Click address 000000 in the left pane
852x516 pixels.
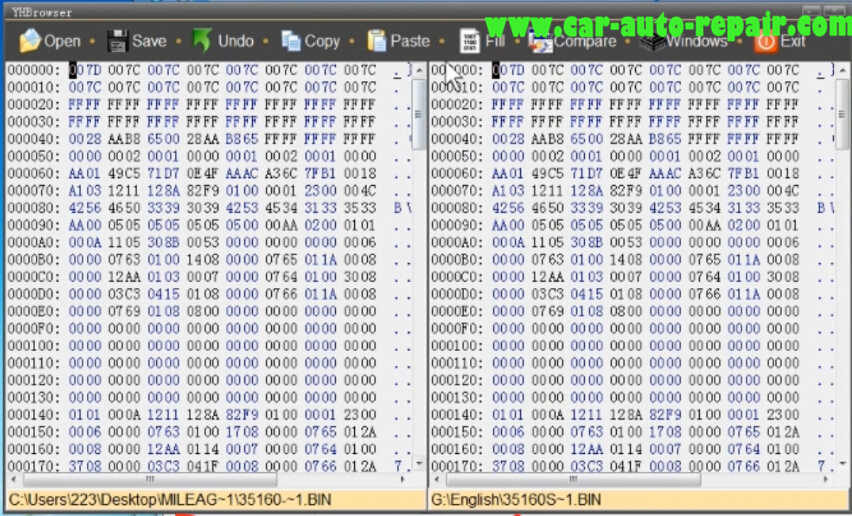coord(34,70)
